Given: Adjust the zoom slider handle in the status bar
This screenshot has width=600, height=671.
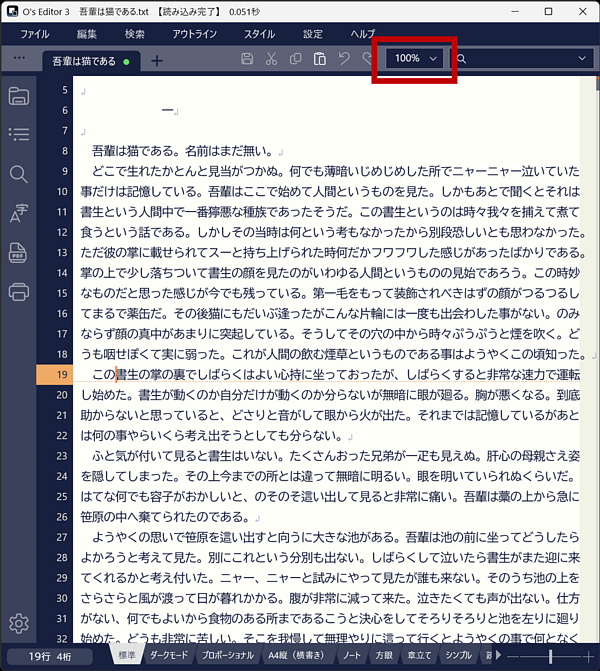Looking at the screenshot, I should tap(550, 656).
